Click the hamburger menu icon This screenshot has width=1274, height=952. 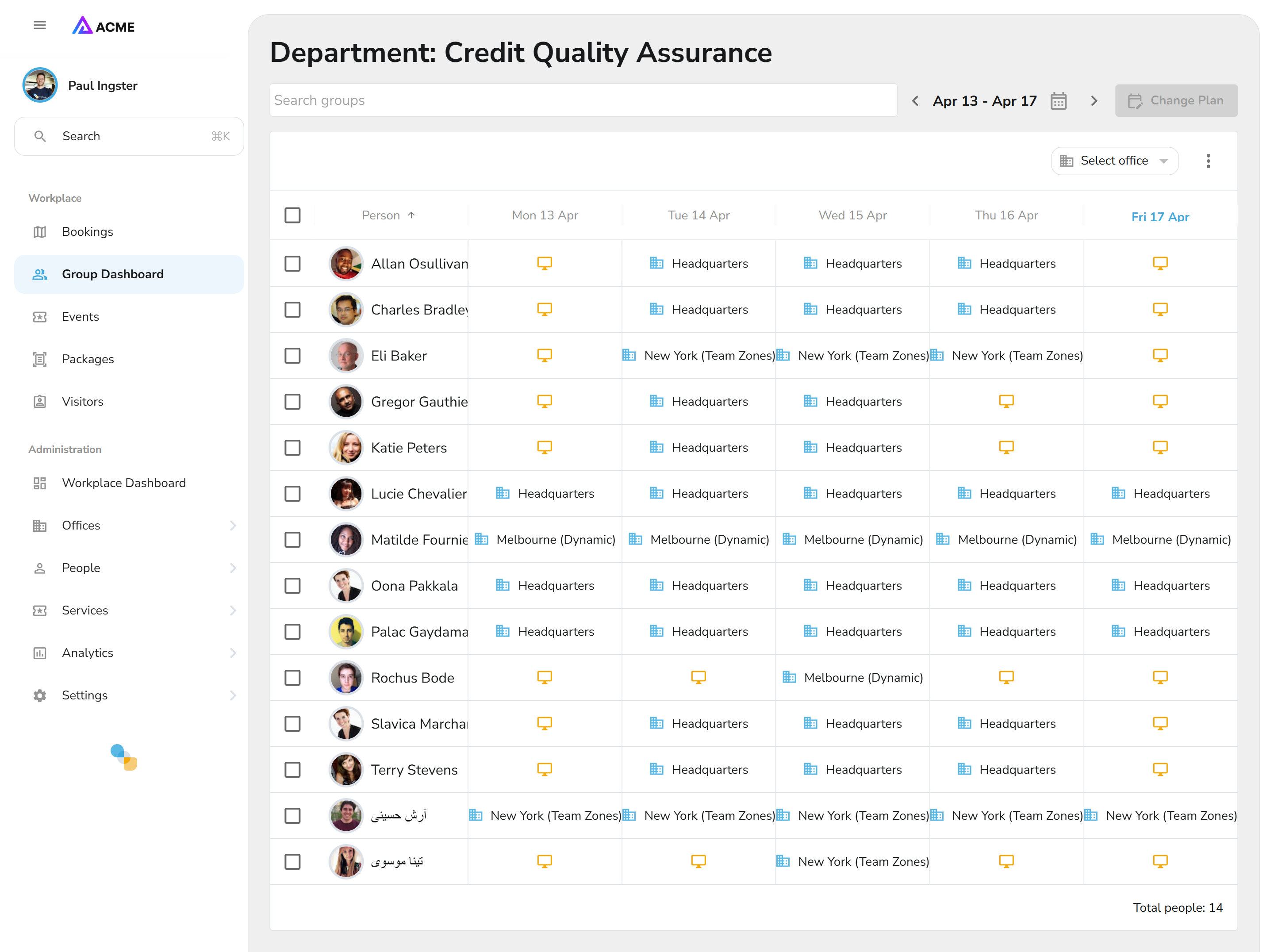click(39, 25)
